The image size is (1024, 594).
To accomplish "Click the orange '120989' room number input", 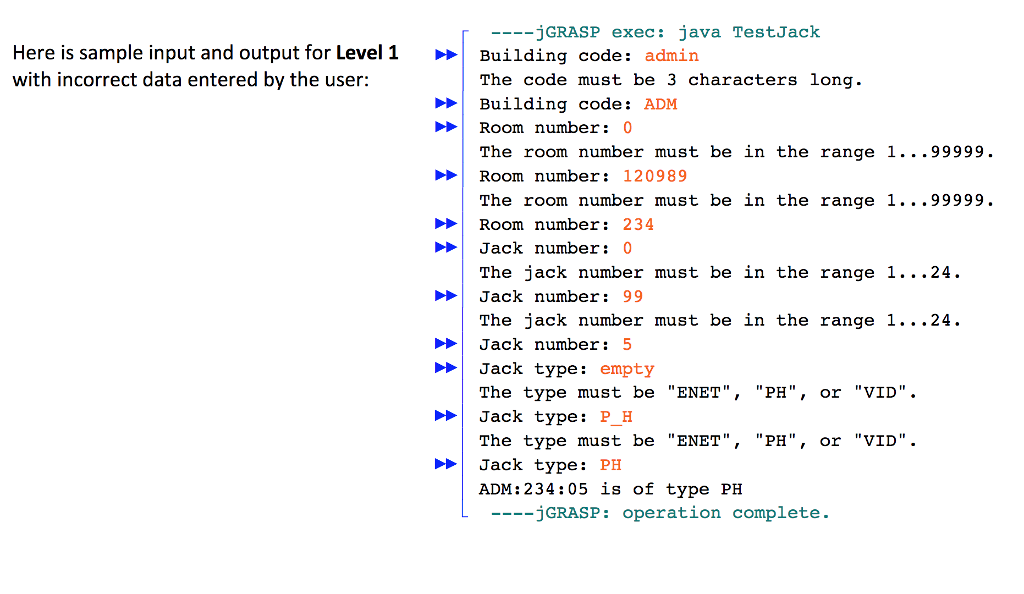I will click(654, 176).
